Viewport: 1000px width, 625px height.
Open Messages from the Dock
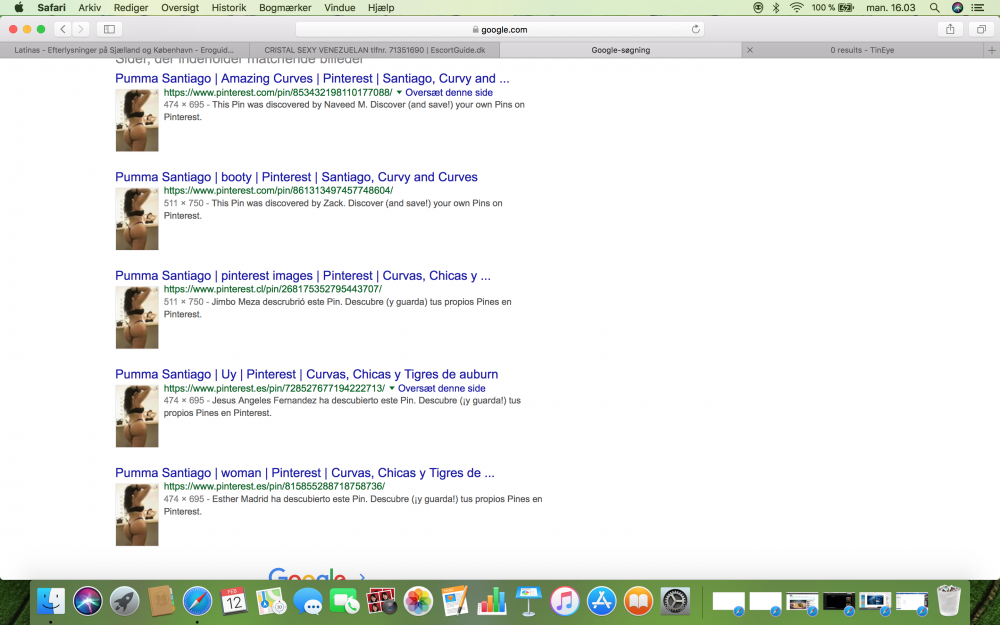pos(308,601)
